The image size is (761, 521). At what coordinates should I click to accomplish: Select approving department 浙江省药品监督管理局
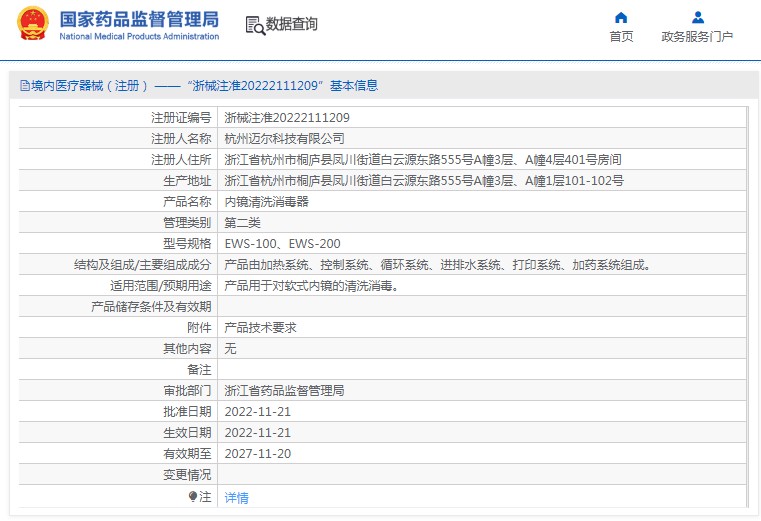tap(284, 390)
